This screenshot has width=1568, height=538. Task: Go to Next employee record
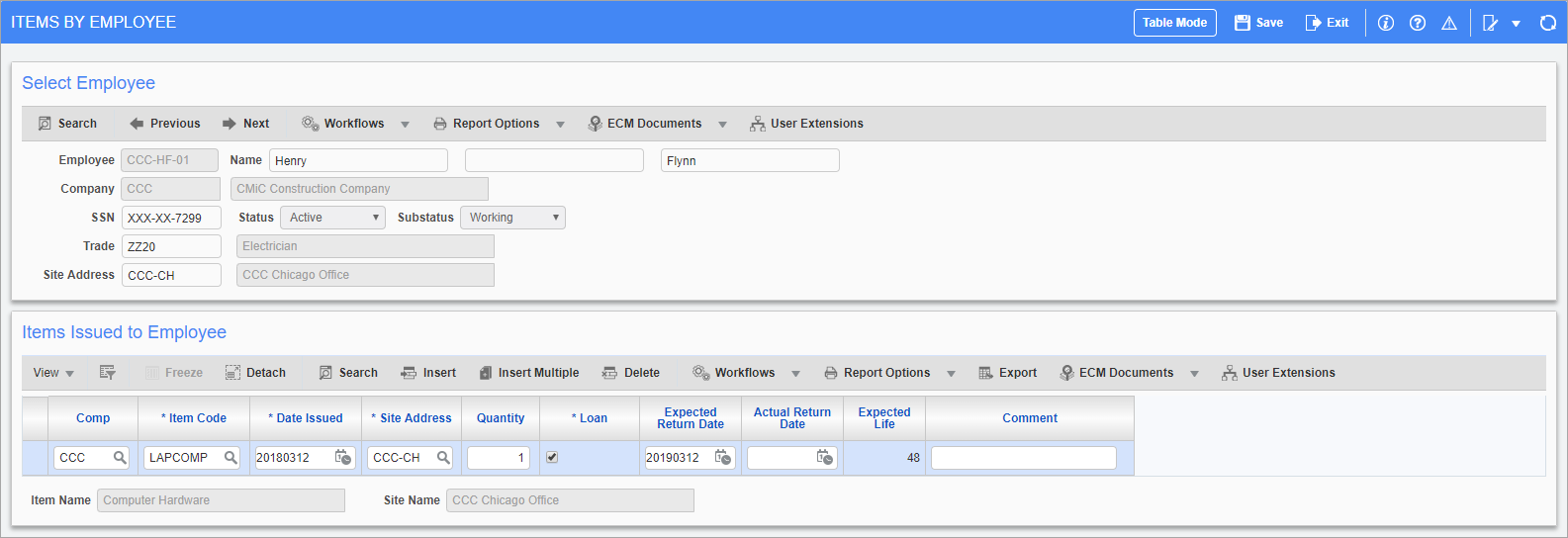tap(246, 124)
